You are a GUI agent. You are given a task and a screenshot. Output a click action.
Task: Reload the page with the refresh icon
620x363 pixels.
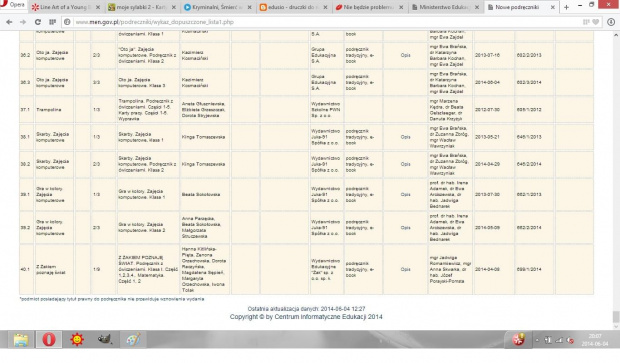point(38,22)
